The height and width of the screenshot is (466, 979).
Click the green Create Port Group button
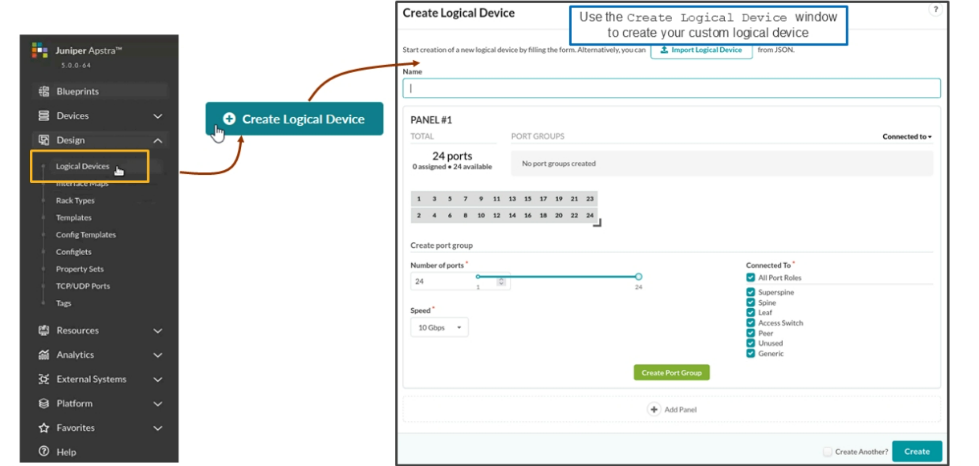[672, 373]
